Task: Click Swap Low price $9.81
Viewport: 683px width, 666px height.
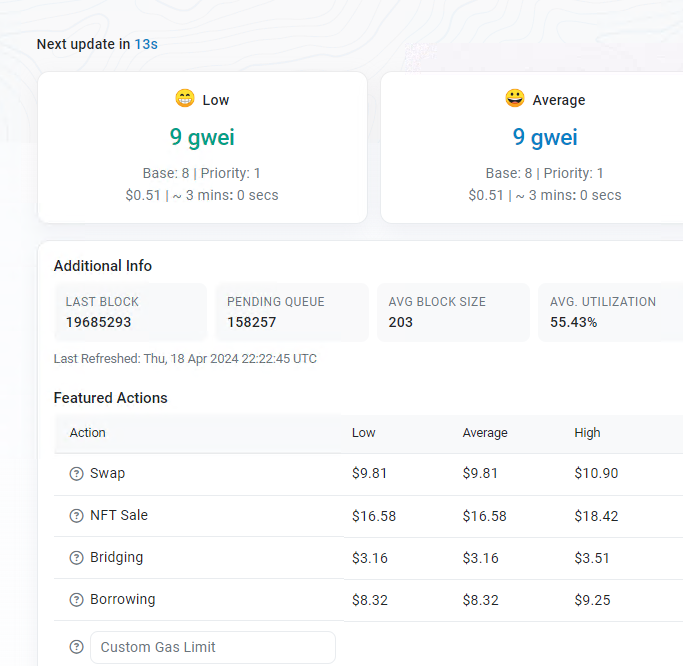Action: (x=369, y=473)
